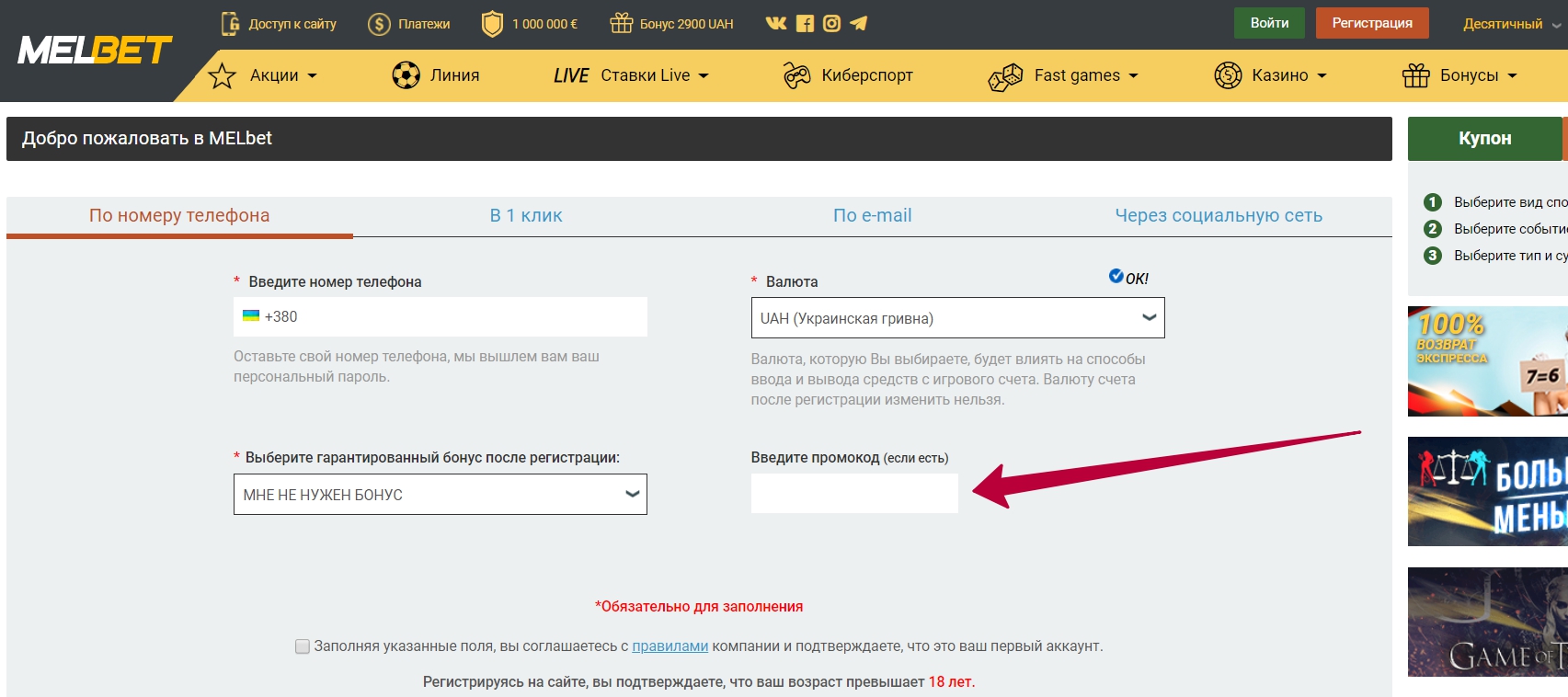Open the 100% возврат экспресса banner
The width and height of the screenshot is (1568, 697).
point(1487,361)
